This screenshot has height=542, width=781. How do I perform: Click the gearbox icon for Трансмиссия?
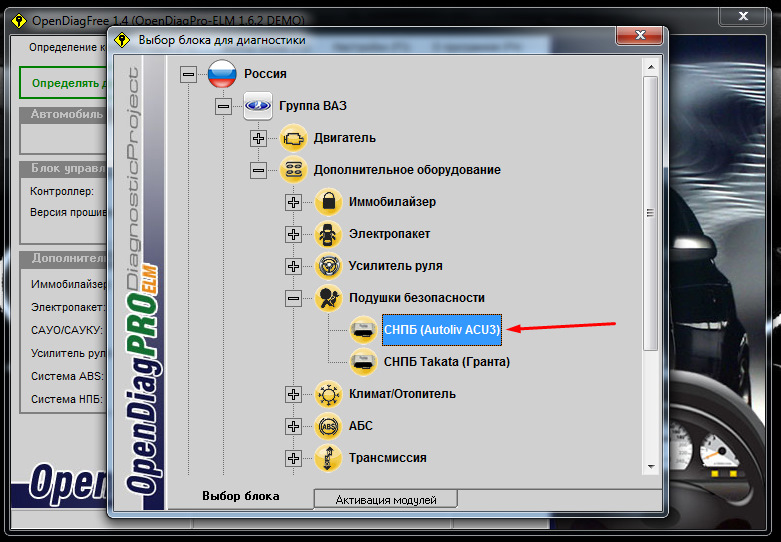point(328,458)
